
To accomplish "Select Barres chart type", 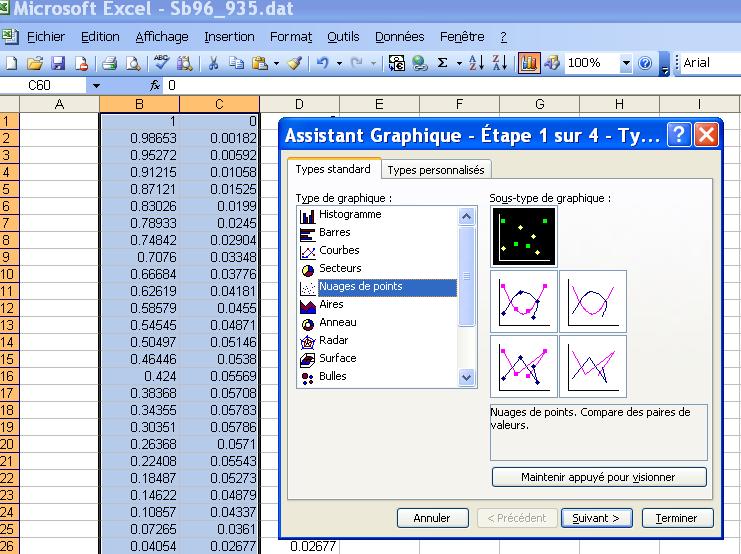I will (x=377, y=233).
